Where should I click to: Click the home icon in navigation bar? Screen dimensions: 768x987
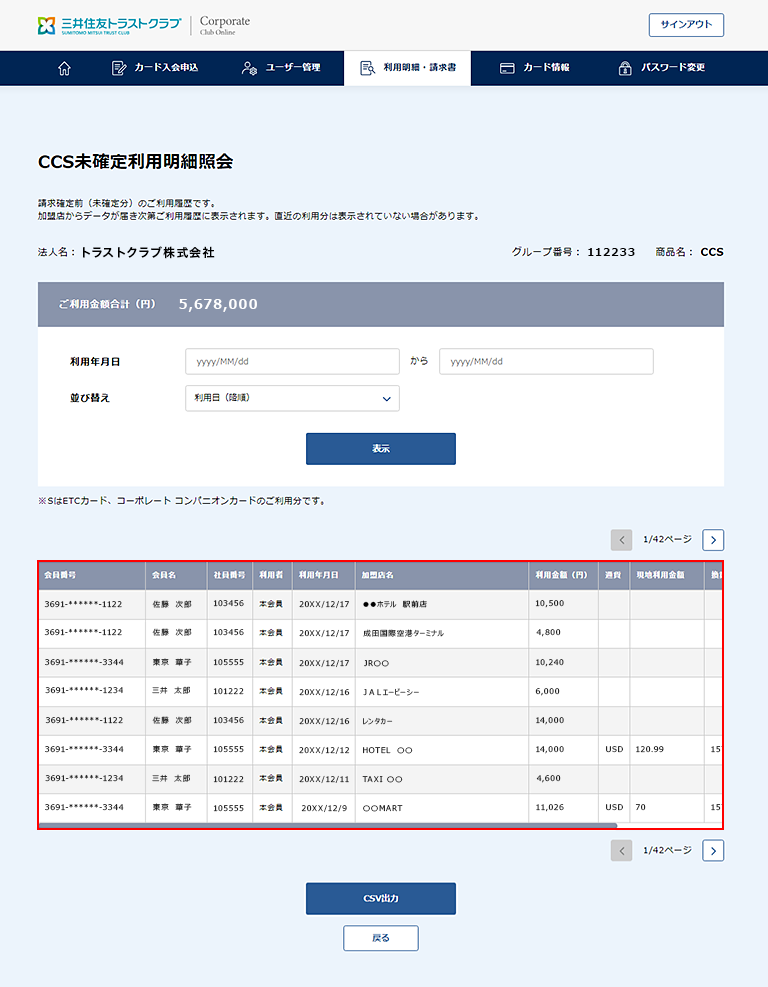65,68
